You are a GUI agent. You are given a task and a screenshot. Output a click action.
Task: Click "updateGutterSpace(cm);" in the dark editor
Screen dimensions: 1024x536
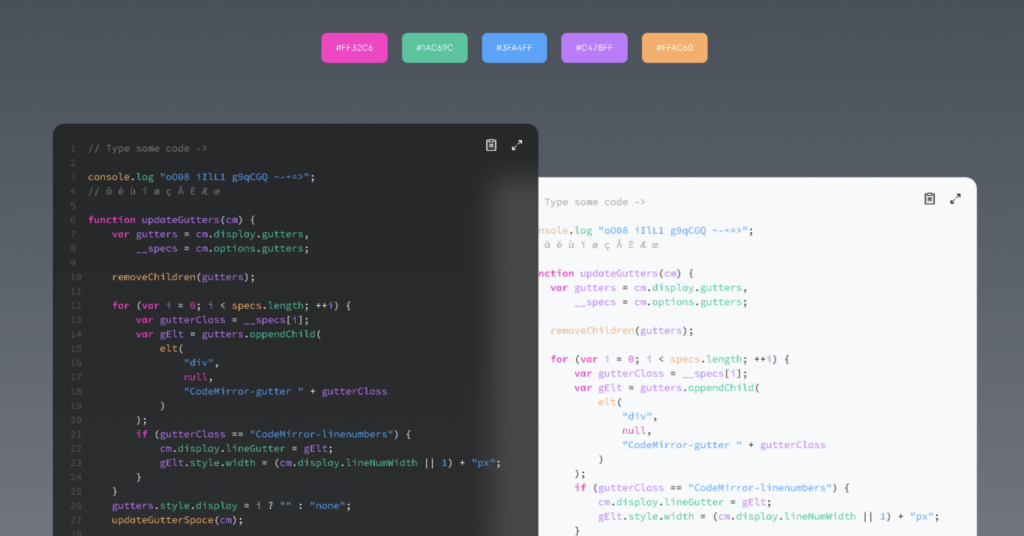click(177, 520)
